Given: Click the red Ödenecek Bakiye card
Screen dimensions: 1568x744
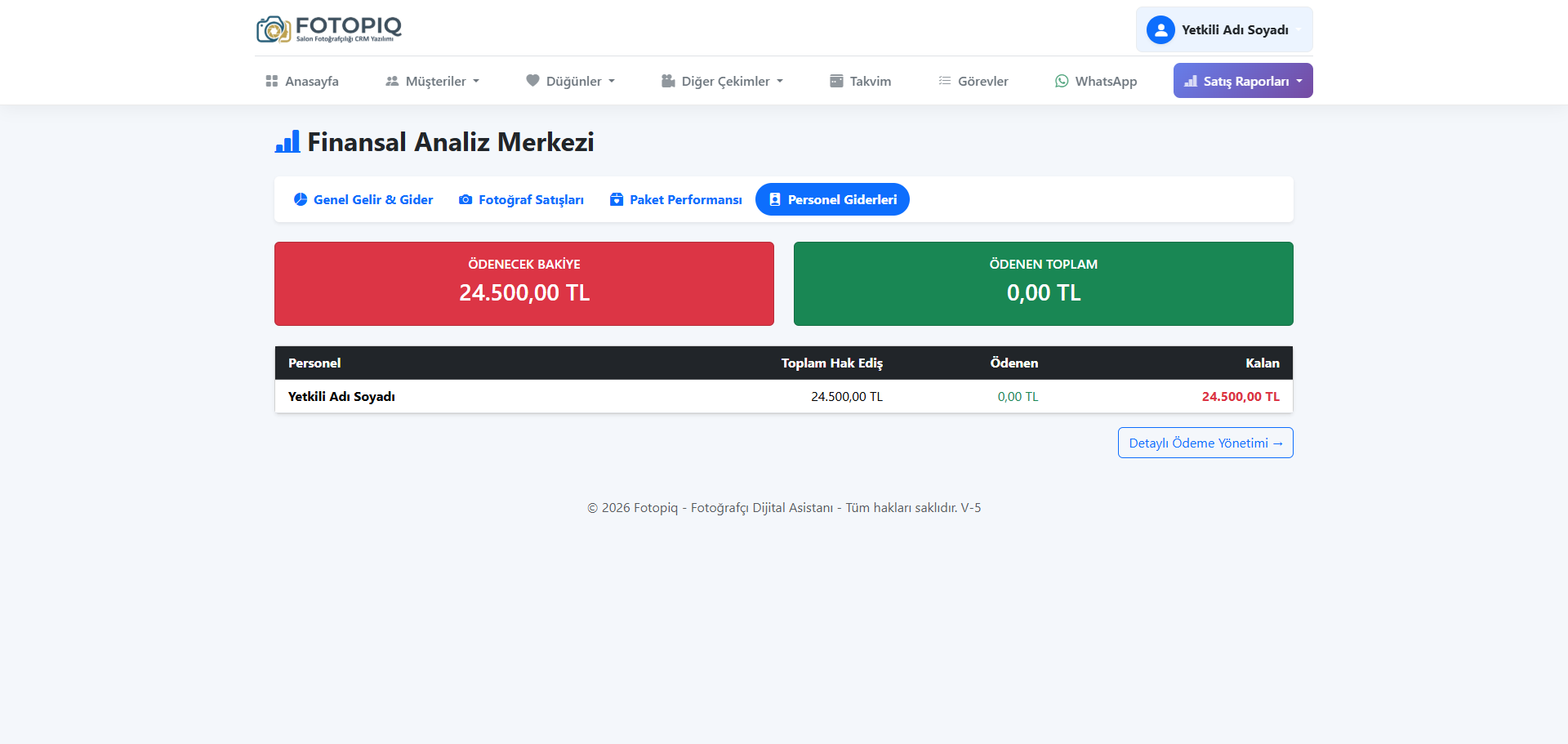Looking at the screenshot, I should point(524,283).
